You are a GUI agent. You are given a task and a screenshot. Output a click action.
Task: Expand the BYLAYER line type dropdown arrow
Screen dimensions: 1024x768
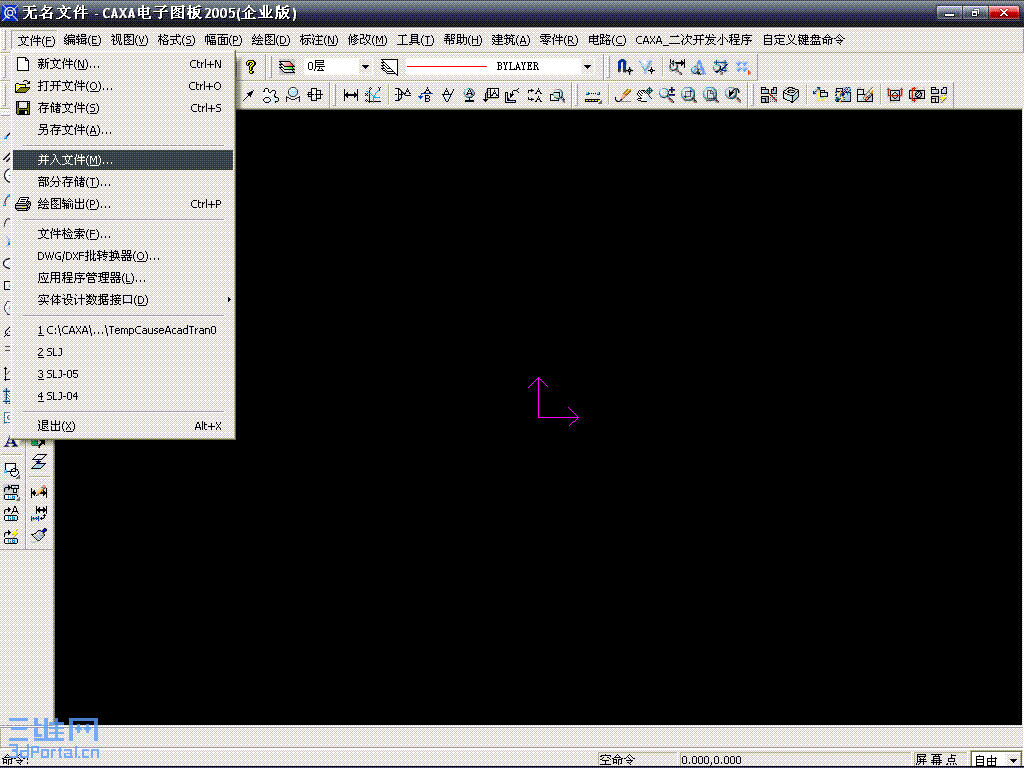[587, 67]
